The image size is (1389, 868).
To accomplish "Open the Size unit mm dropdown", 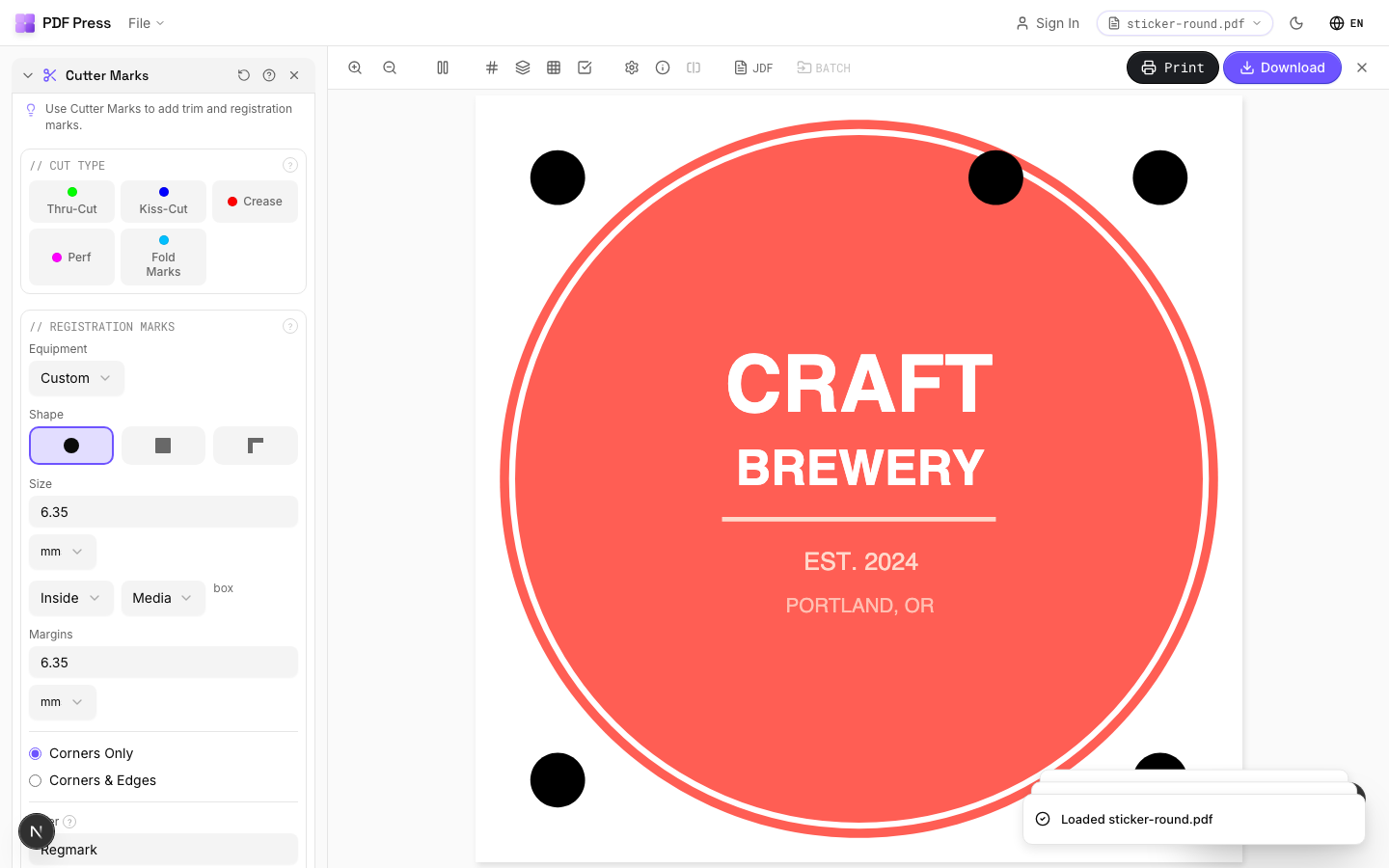I will 63,552.
